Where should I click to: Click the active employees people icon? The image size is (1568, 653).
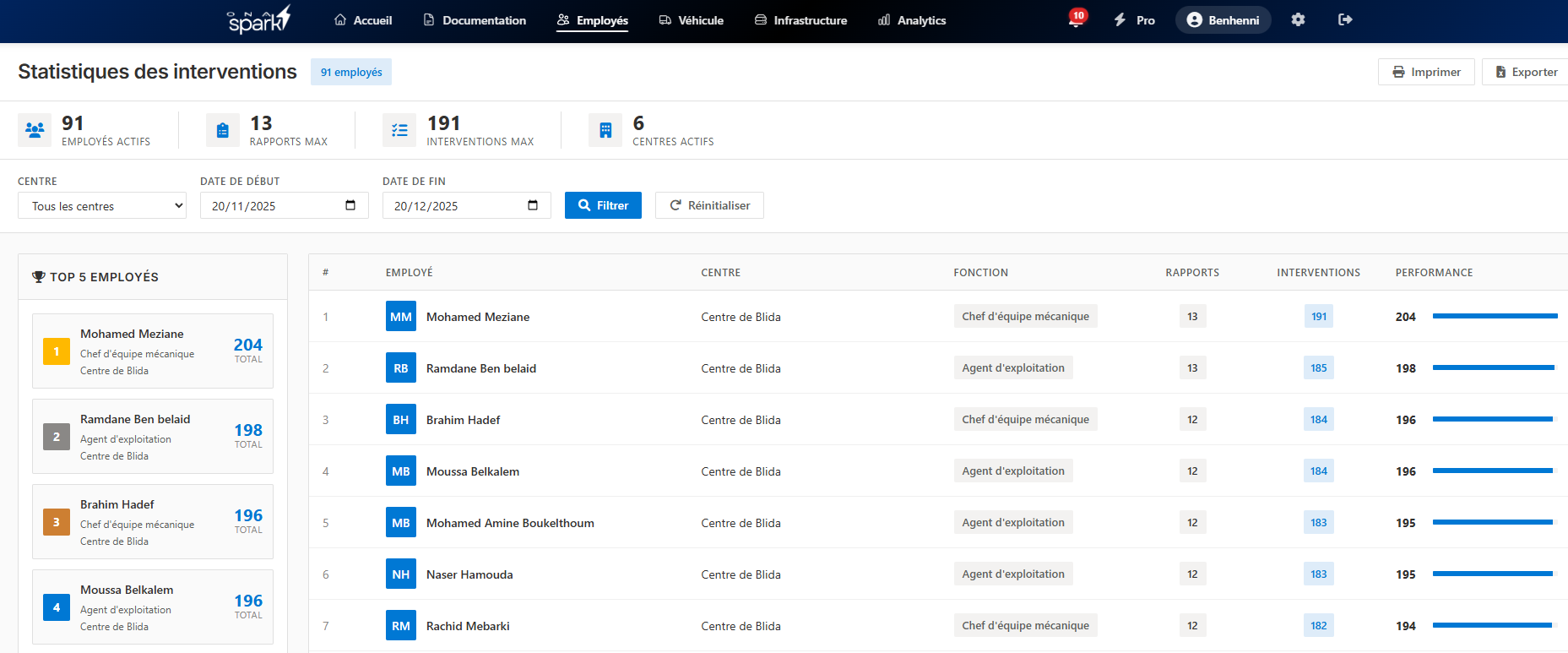point(35,130)
